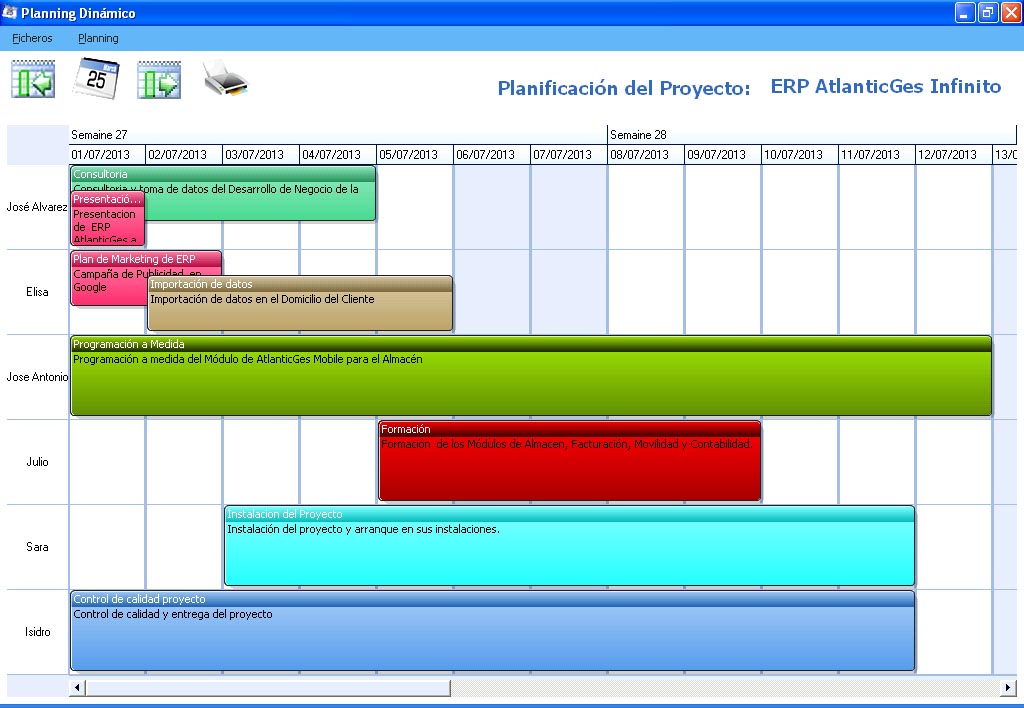Restore down the Planning Dinámico window
1024x708 pixels.
click(x=988, y=12)
